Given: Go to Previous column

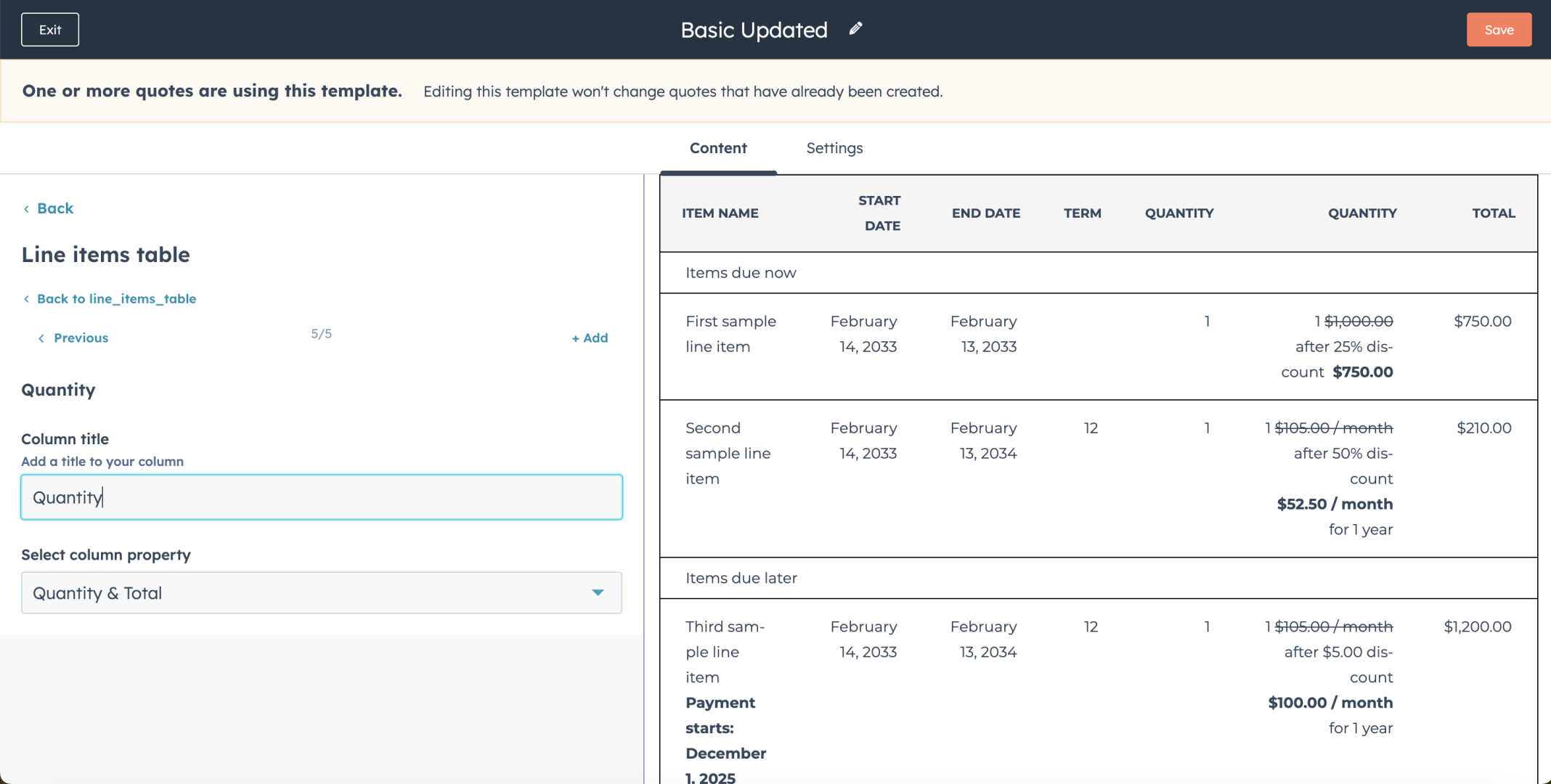Looking at the screenshot, I should (73, 338).
